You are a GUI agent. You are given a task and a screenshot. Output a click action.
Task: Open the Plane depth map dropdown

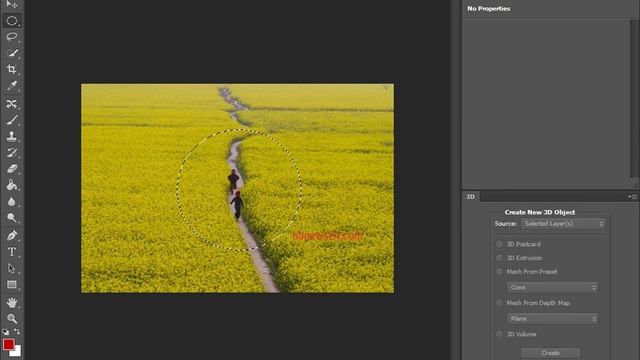pos(553,318)
